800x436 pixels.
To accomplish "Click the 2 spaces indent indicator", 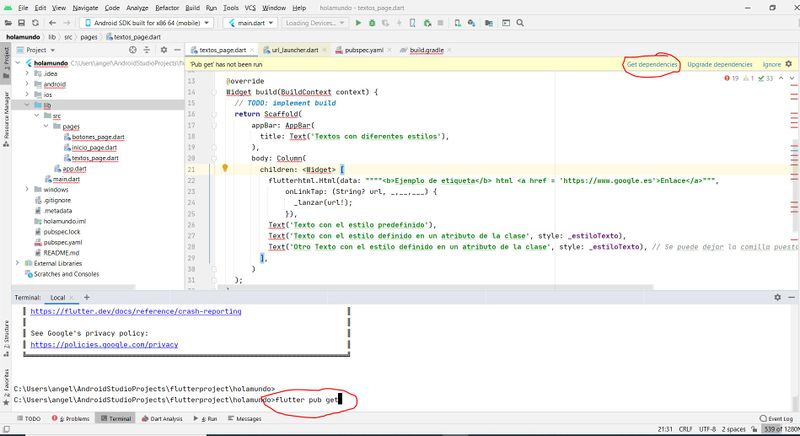I will [734, 429].
